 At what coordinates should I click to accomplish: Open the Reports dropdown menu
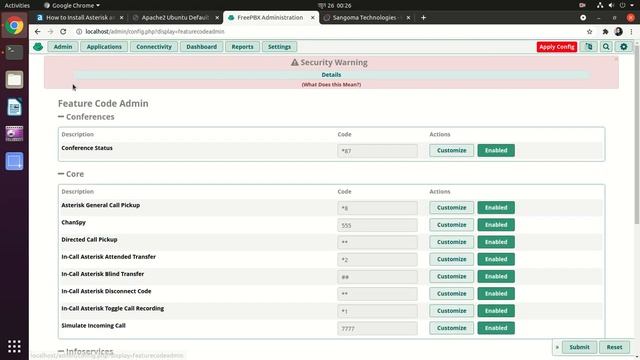pyautogui.click(x=242, y=47)
